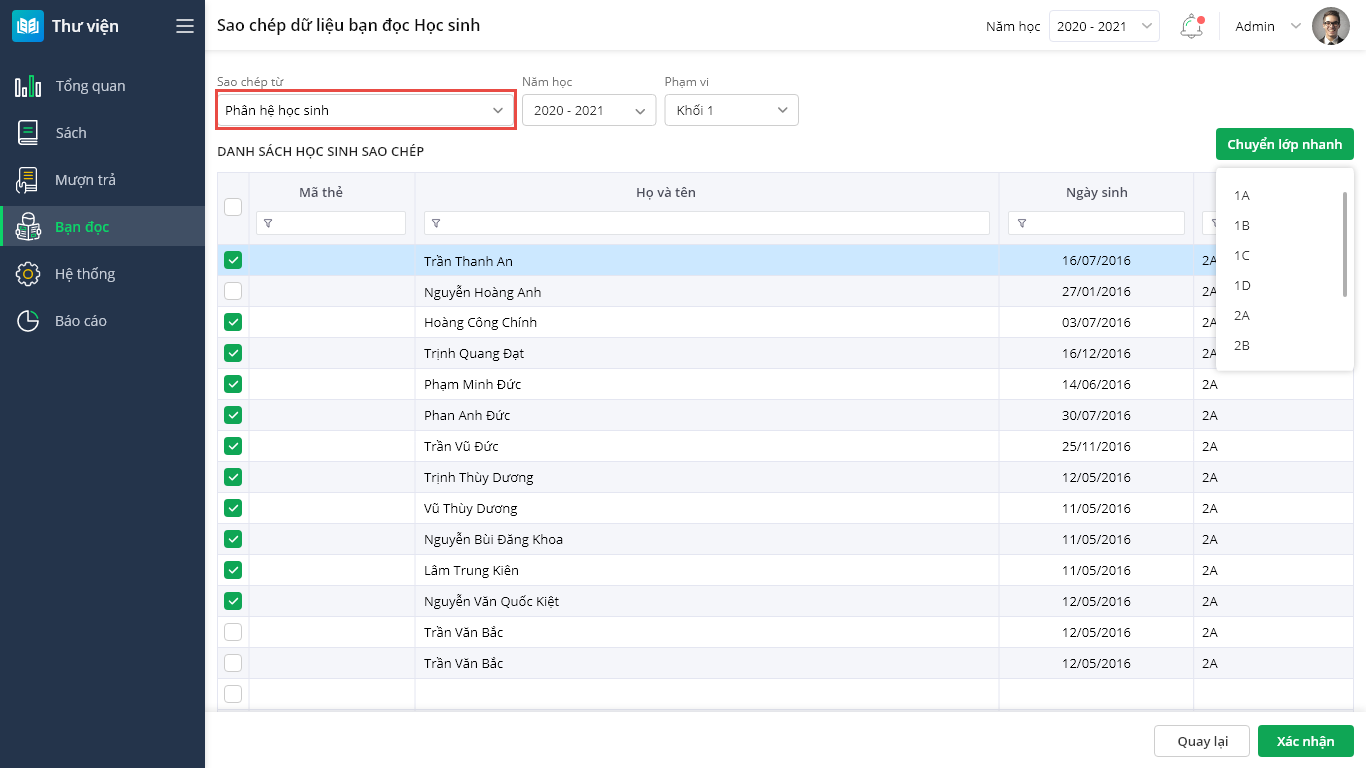Click the Hệ thống gear icon

point(28,274)
